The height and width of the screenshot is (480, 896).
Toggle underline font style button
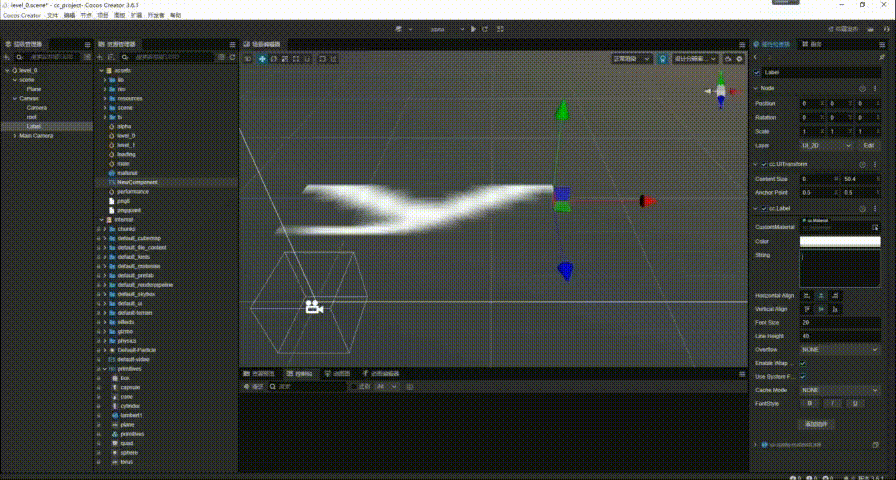click(855, 403)
